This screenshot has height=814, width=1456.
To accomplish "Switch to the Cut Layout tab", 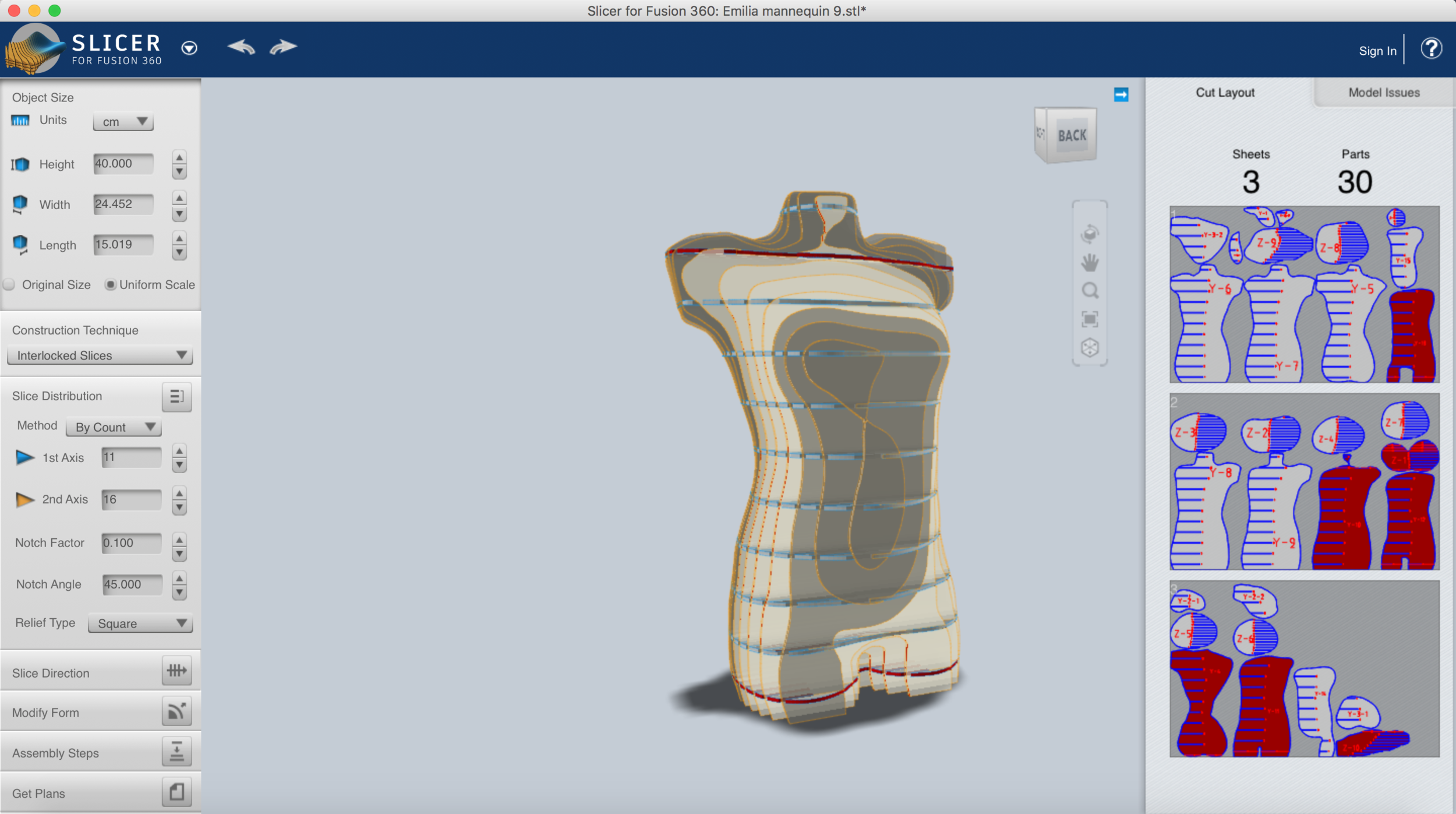I will (1225, 92).
